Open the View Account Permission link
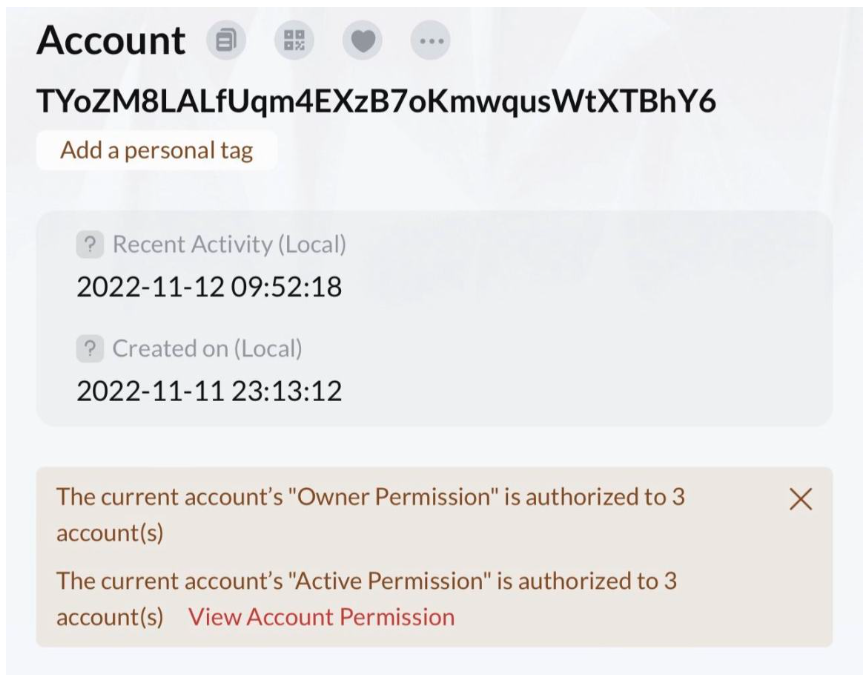The height and width of the screenshot is (677, 867). coord(322,617)
